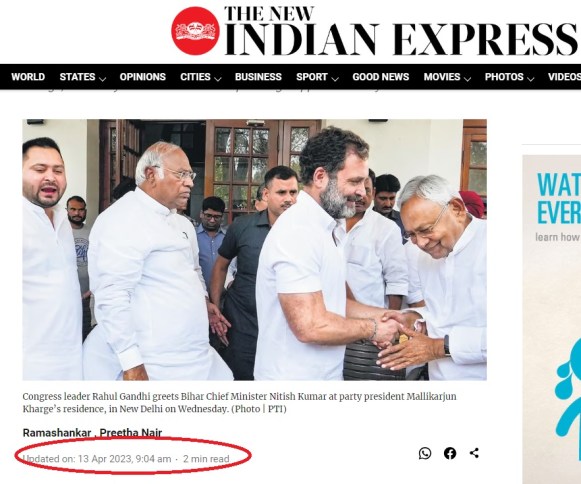Click the water advertisement banner on right
Viewport: 581px width, 484px height.
click(552, 319)
